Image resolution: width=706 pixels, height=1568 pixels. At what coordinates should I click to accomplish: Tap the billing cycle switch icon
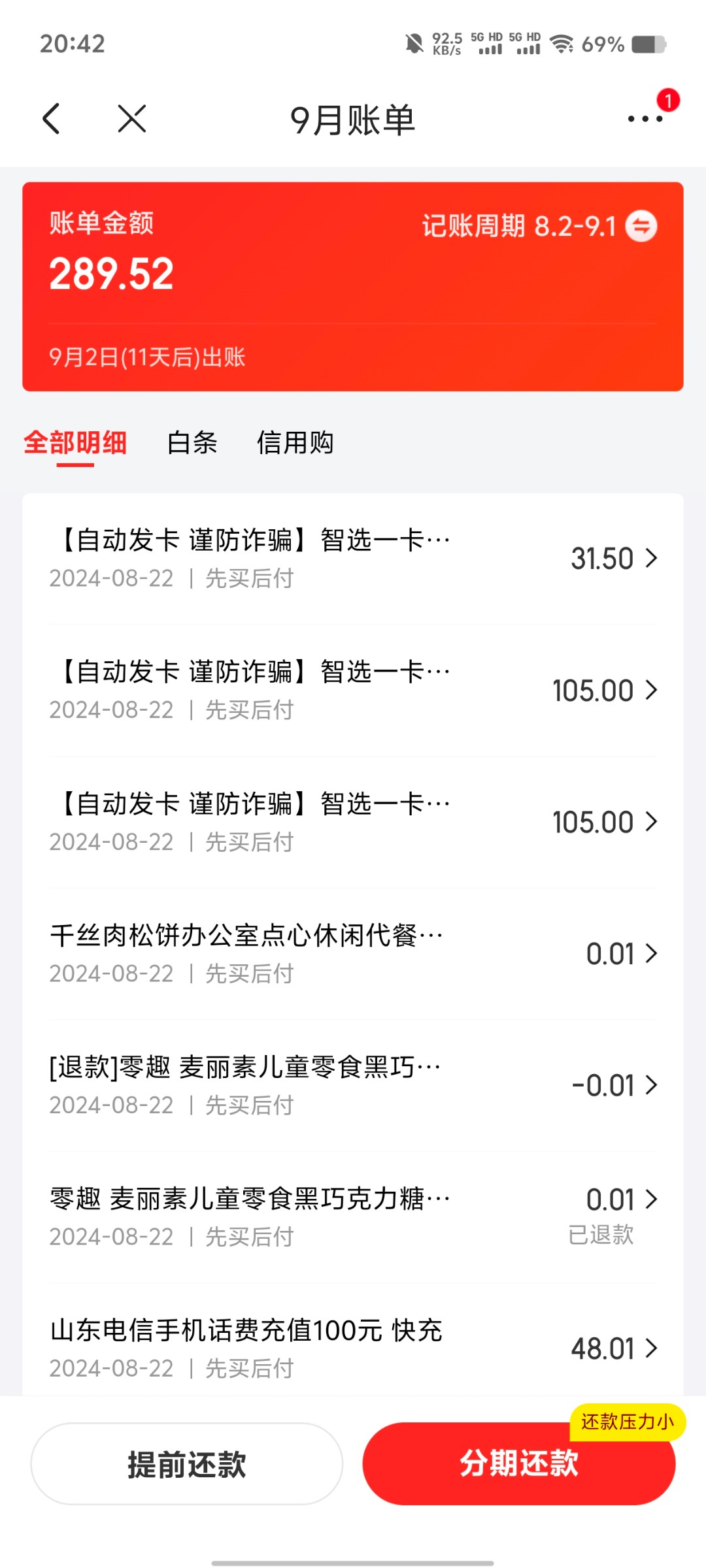point(641,226)
